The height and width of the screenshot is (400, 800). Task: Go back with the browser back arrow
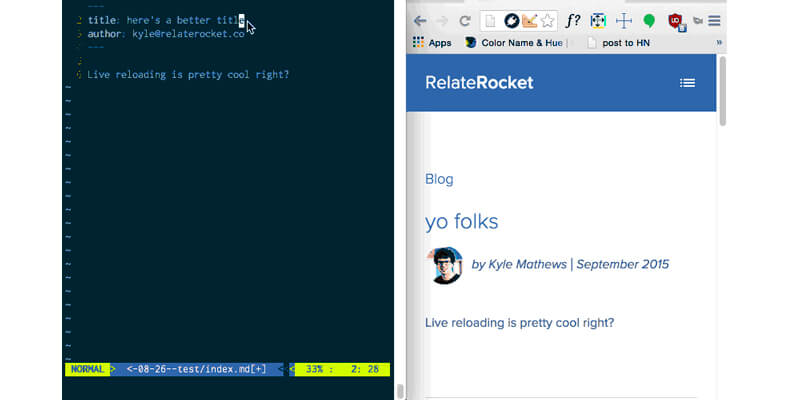pyautogui.click(x=420, y=21)
